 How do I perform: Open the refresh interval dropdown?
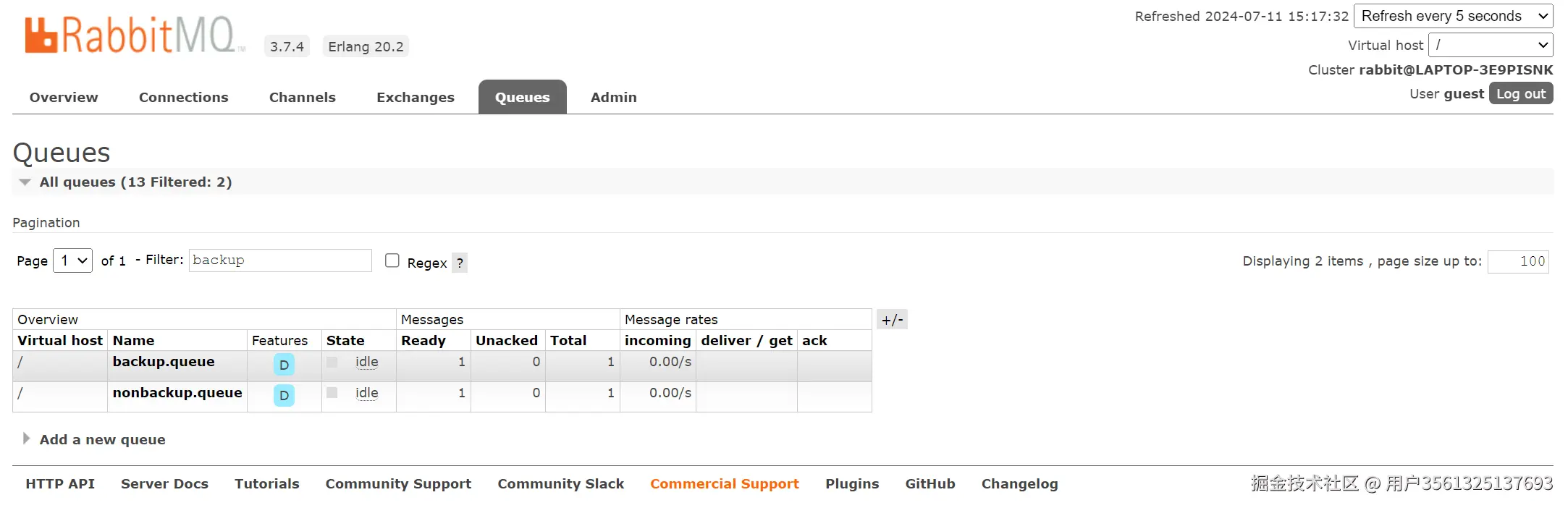pyautogui.click(x=1453, y=16)
